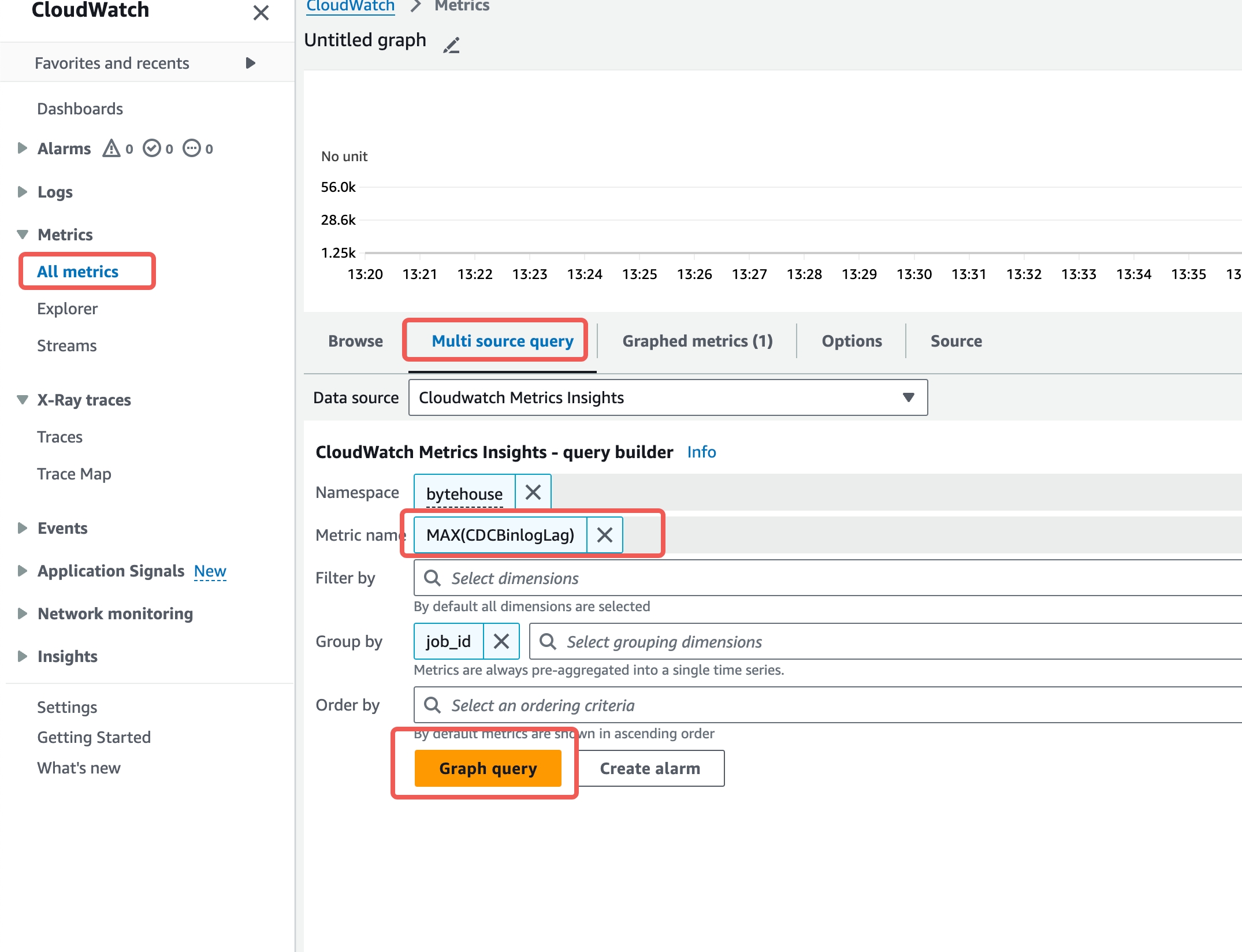Image resolution: width=1242 pixels, height=952 pixels.
Task: Switch to the Source tab
Action: (956, 341)
